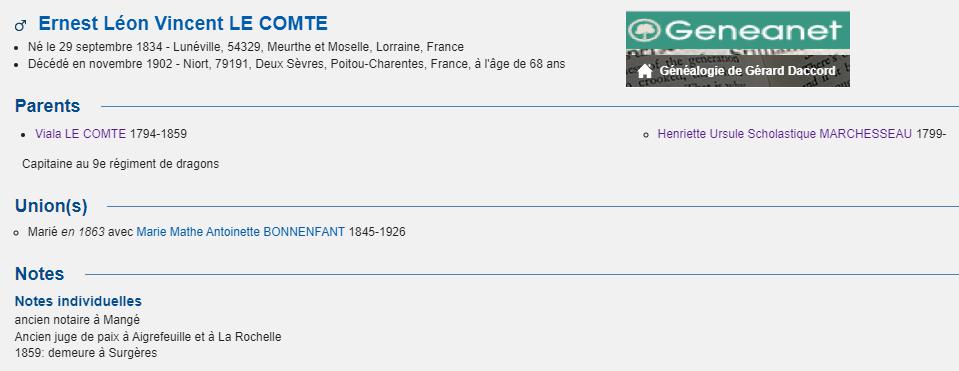This screenshot has height=371, width=959.
Task: Open Henriette Ursule Scholastique MARCHESSEAU's profile
Action: click(785, 133)
